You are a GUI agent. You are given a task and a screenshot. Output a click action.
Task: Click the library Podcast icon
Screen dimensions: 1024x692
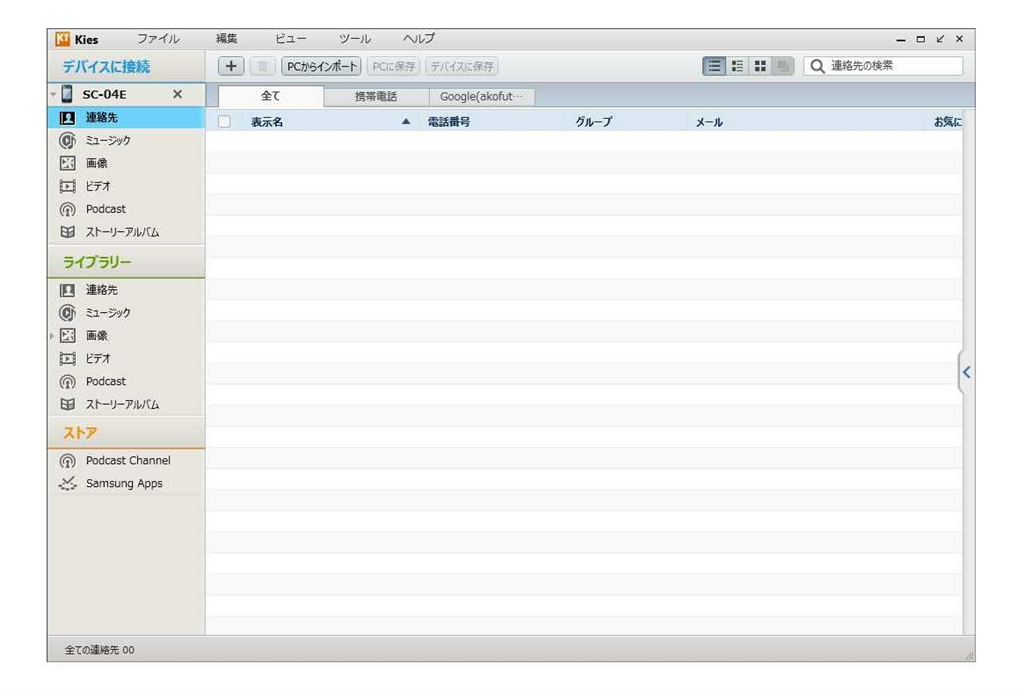click(x=67, y=382)
